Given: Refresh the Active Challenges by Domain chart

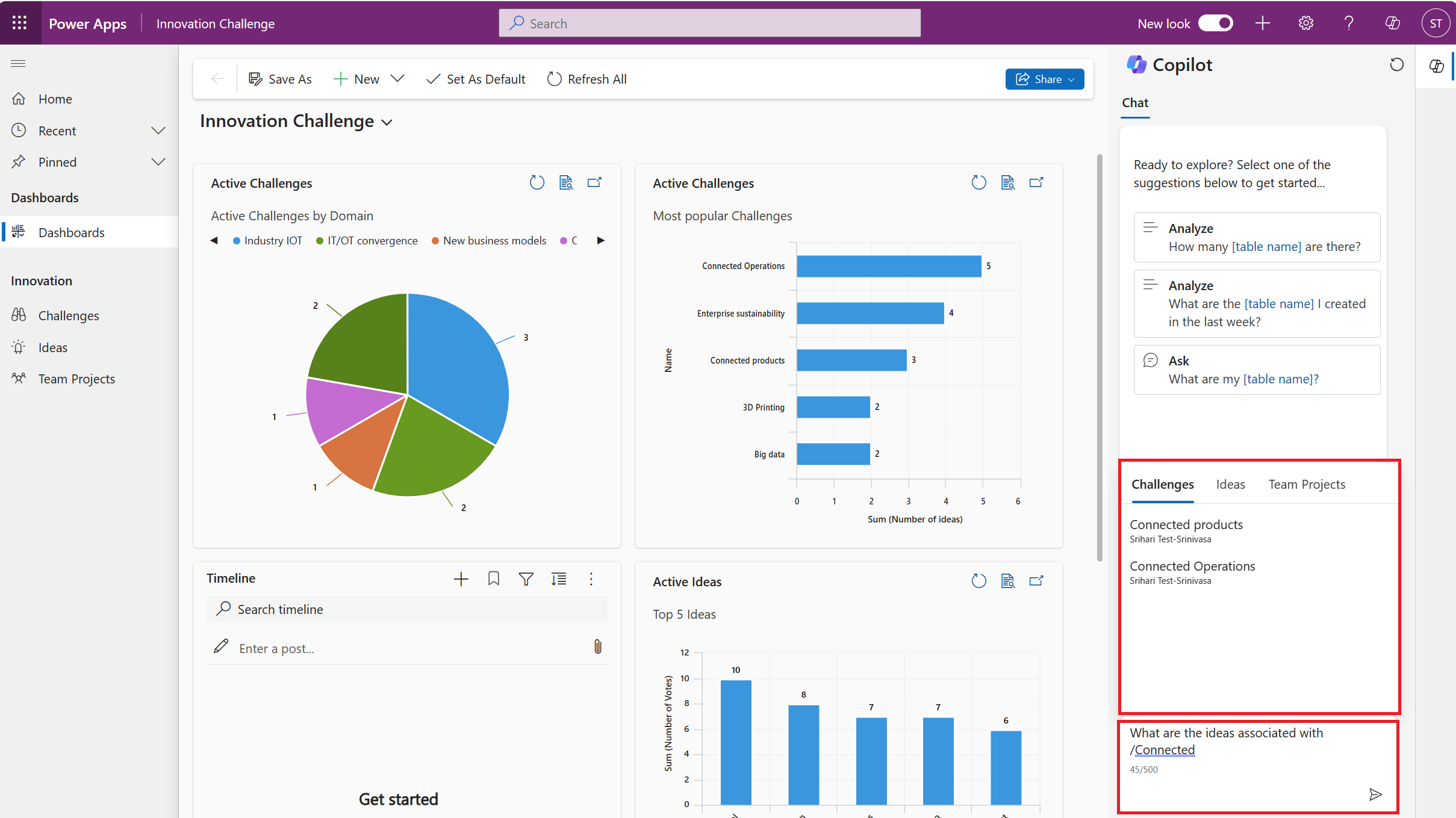Looking at the screenshot, I should tap(537, 182).
